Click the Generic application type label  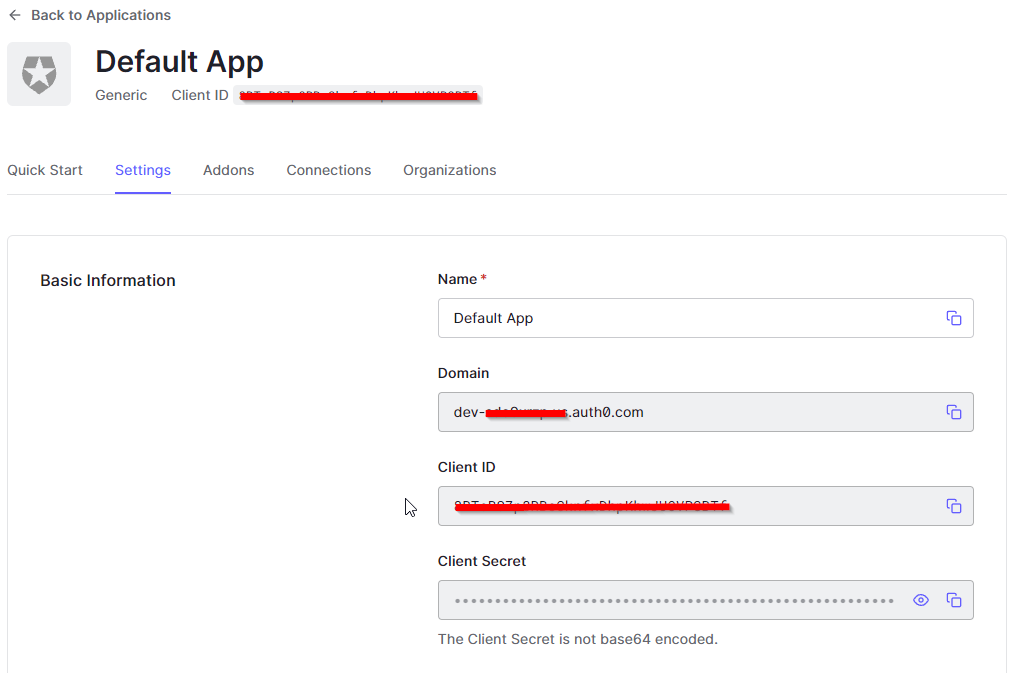coord(121,96)
